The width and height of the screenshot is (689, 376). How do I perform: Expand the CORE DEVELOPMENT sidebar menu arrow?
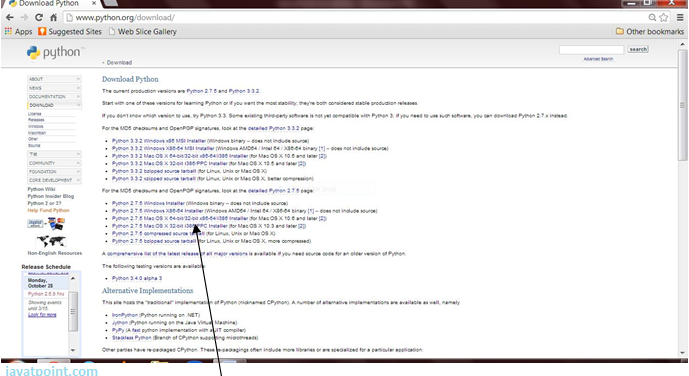[x=78, y=180]
